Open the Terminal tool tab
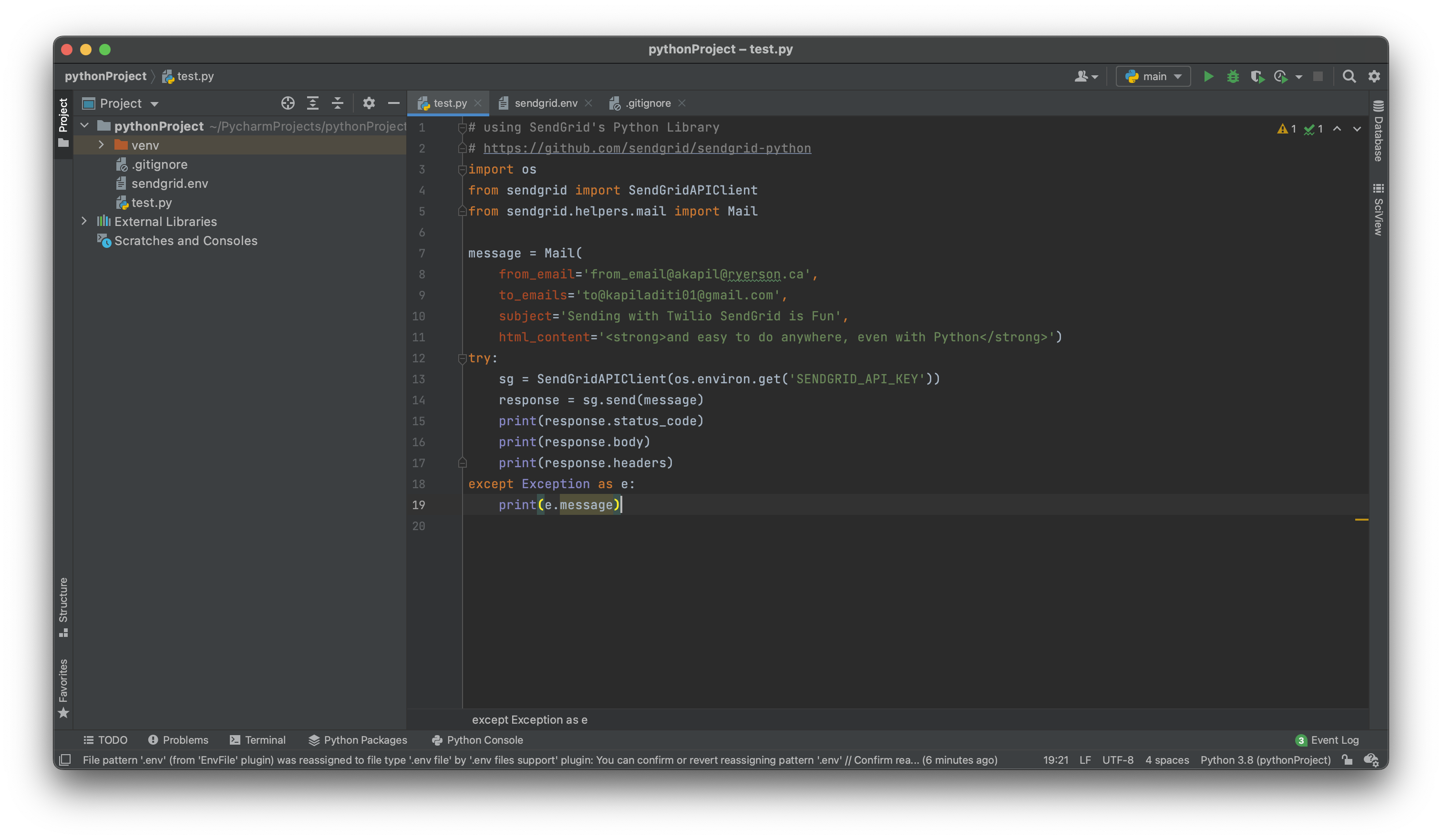1442x840 pixels. pos(257,740)
